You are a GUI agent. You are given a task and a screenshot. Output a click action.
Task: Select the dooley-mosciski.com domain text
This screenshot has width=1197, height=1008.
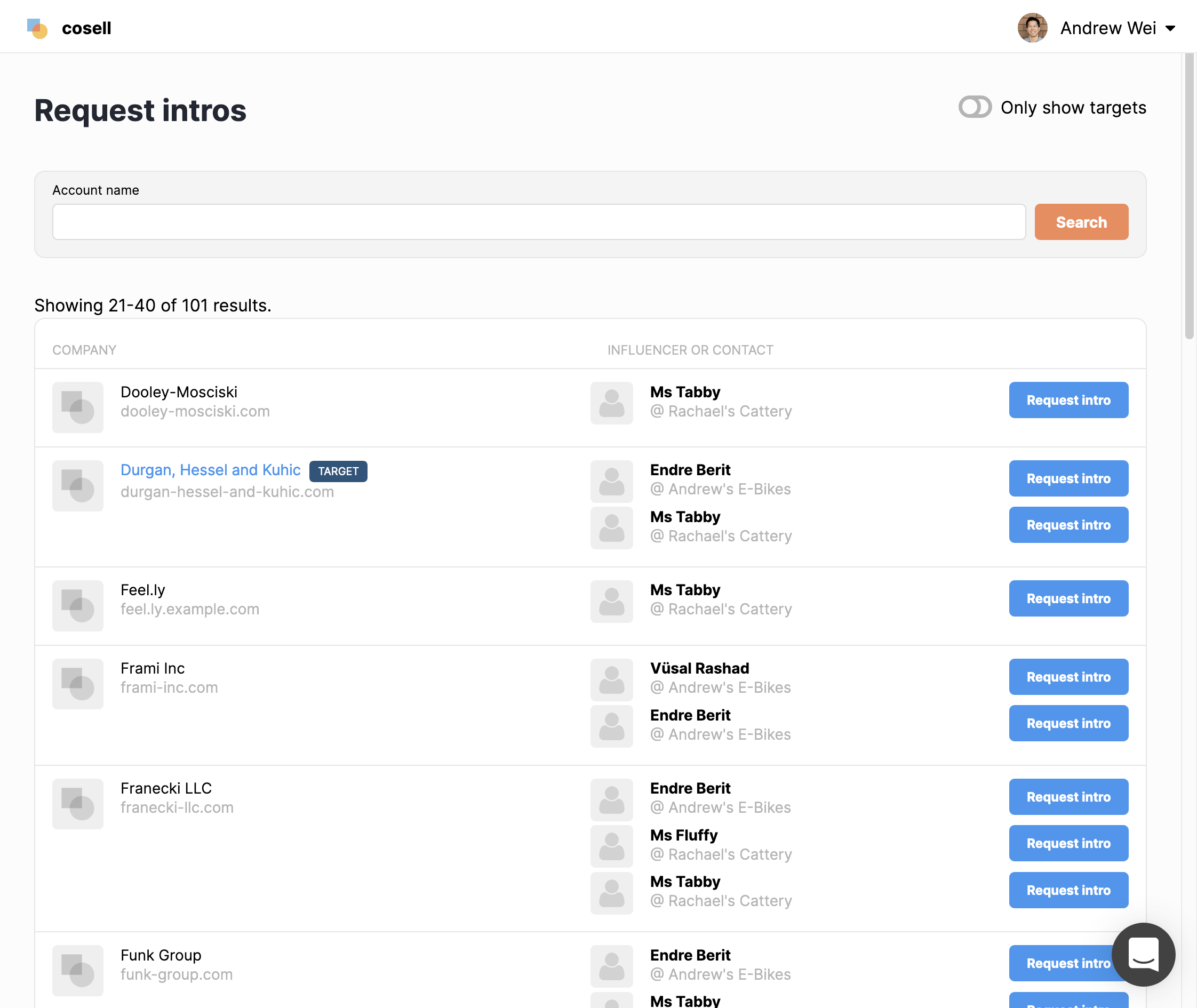pyautogui.click(x=195, y=411)
